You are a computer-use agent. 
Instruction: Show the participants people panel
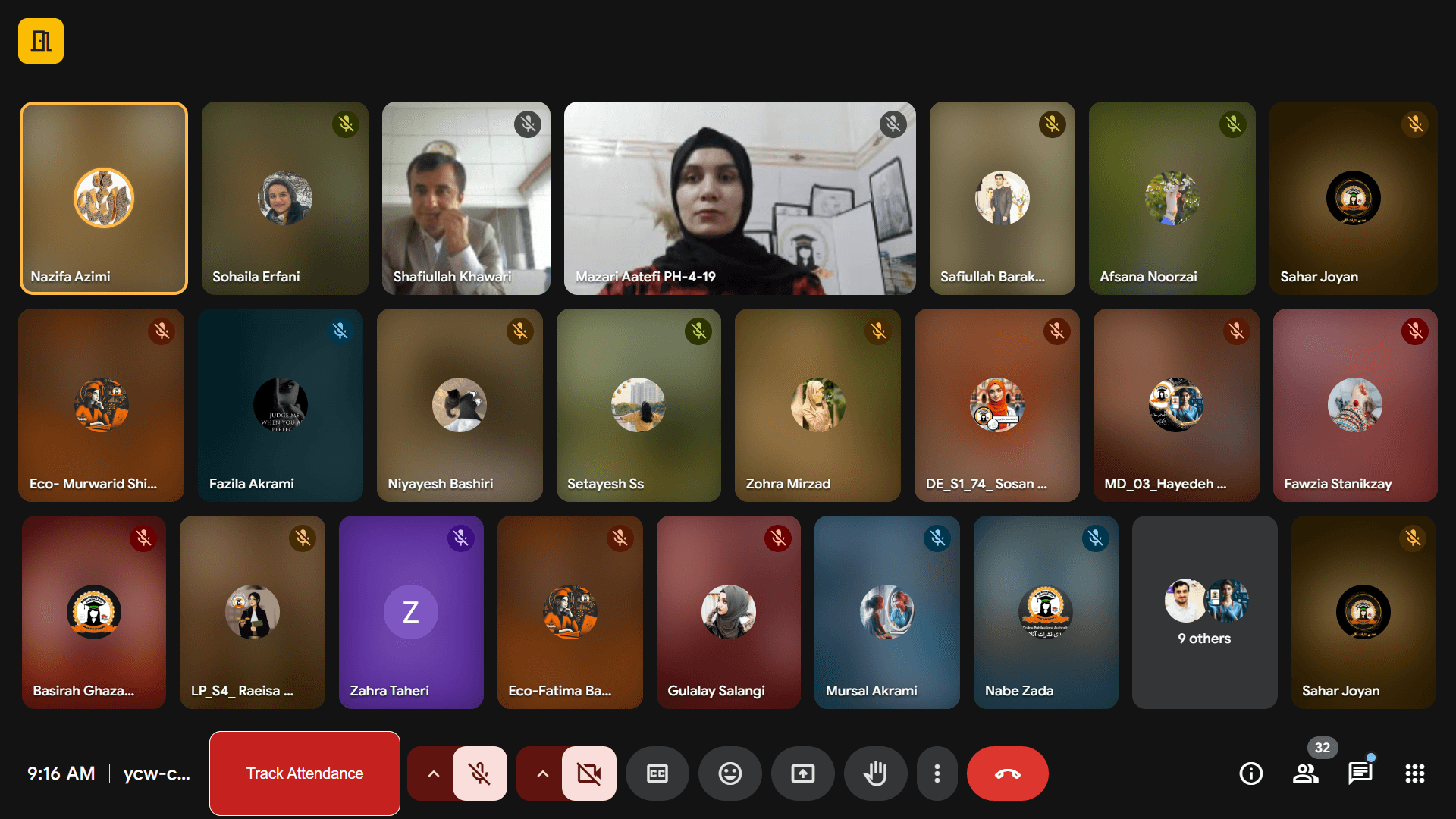pyautogui.click(x=1305, y=773)
